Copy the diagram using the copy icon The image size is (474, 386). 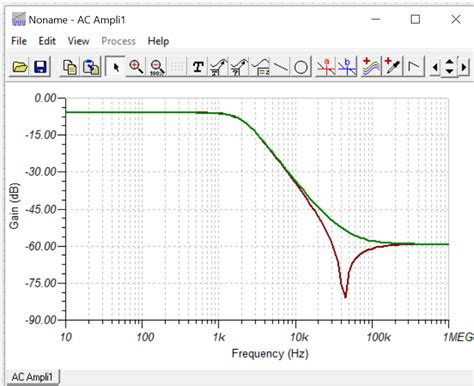[x=70, y=67]
